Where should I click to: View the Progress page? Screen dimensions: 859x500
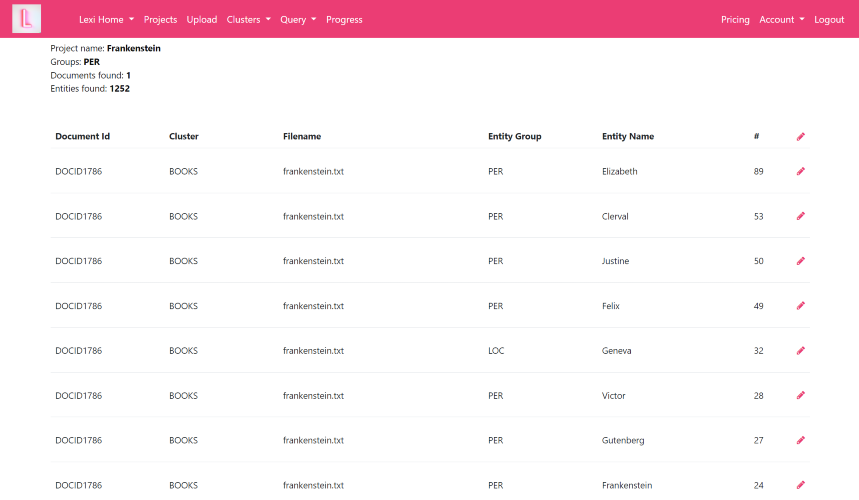(344, 20)
